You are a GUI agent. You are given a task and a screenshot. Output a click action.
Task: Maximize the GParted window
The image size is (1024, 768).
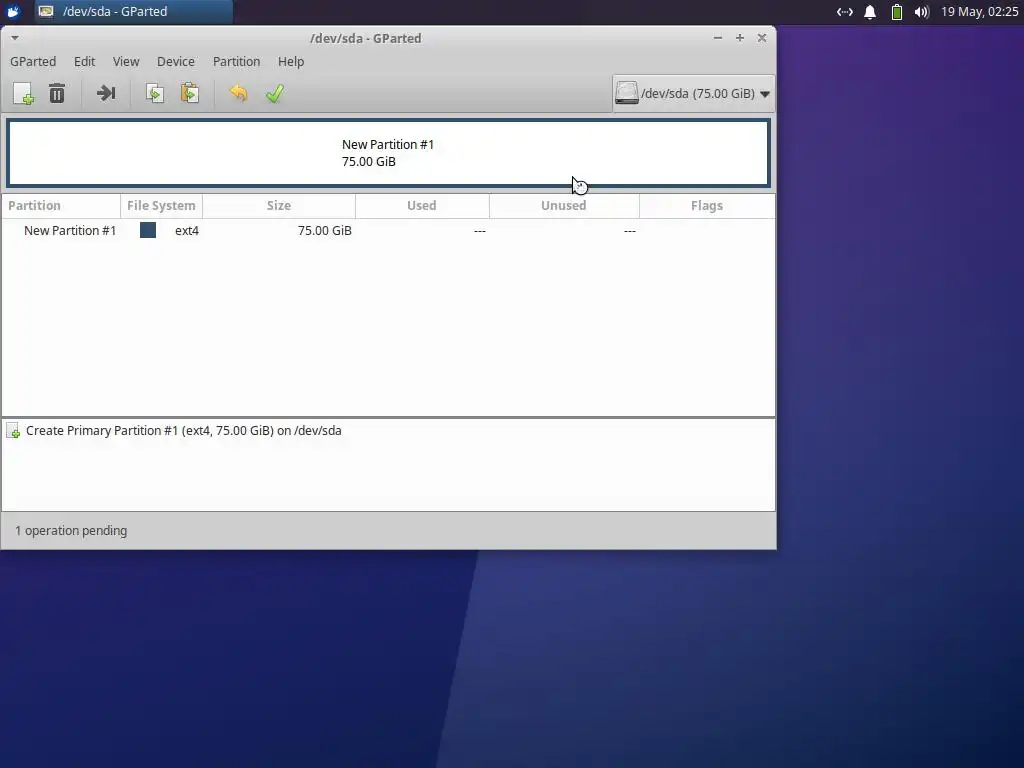point(740,38)
